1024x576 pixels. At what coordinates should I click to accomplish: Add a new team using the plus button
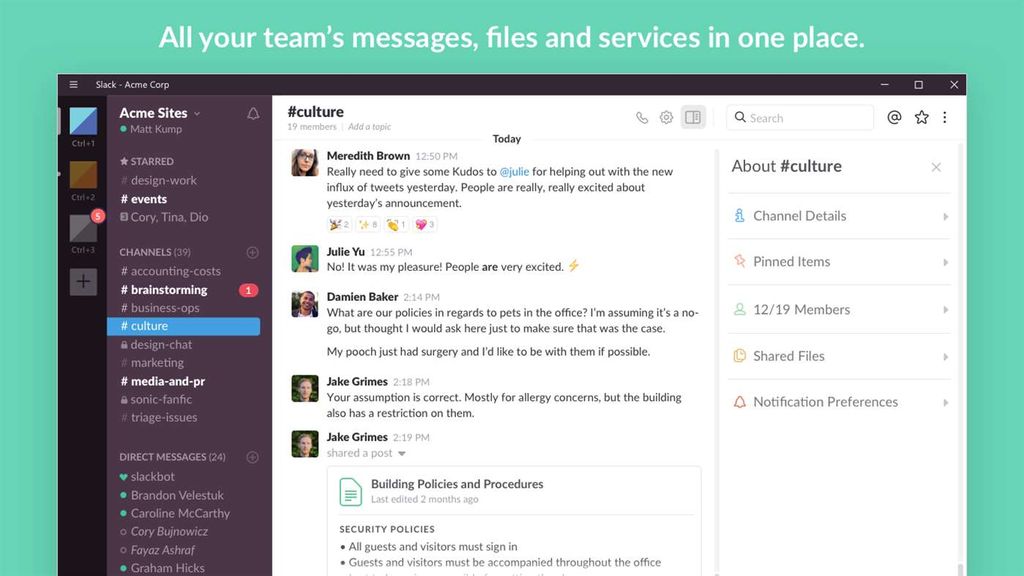tap(82, 282)
